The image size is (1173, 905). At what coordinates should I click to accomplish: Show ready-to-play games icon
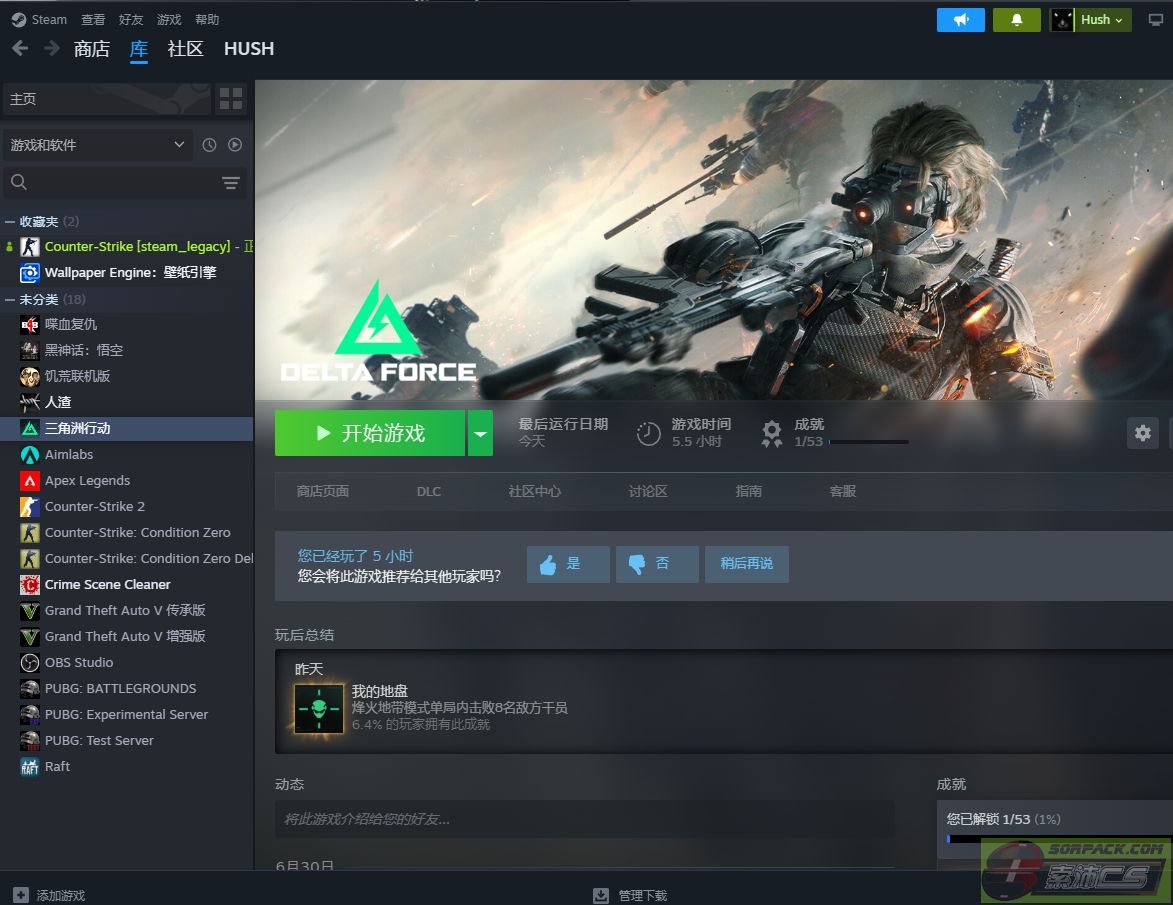[x=235, y=145]
